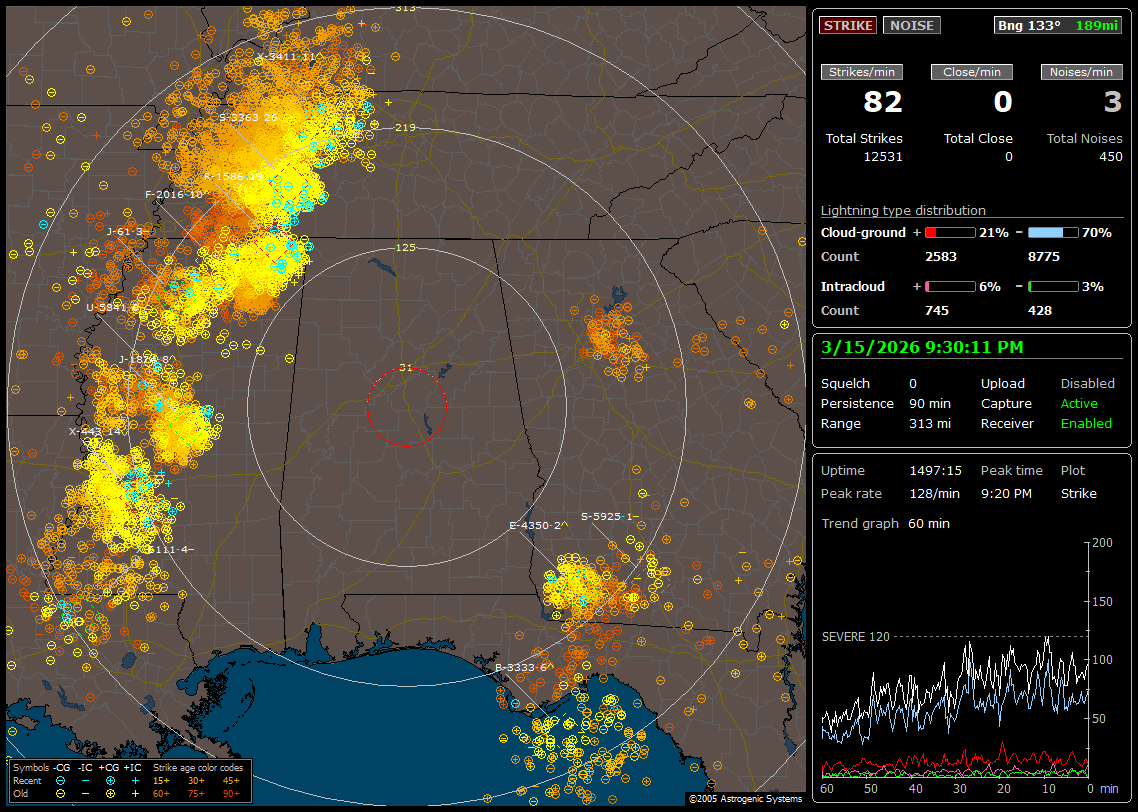Click the 60 min trend graph
Screen dimensions: 1138x812
955,660
